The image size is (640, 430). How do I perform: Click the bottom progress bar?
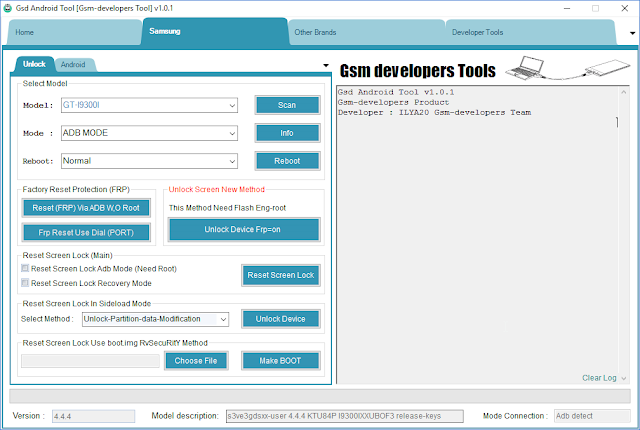click(x=320, y=396)
